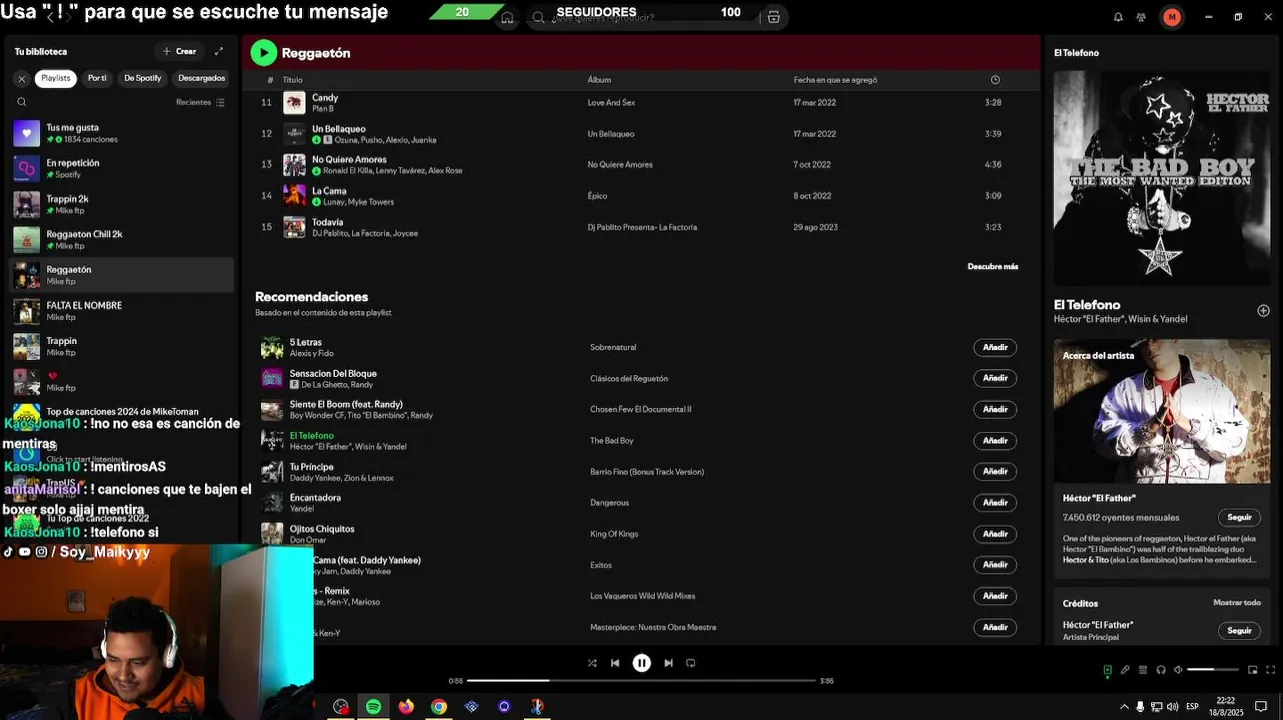Open the En repetición playlist
Screen dimensions: 1283x720
click(121, 168)
